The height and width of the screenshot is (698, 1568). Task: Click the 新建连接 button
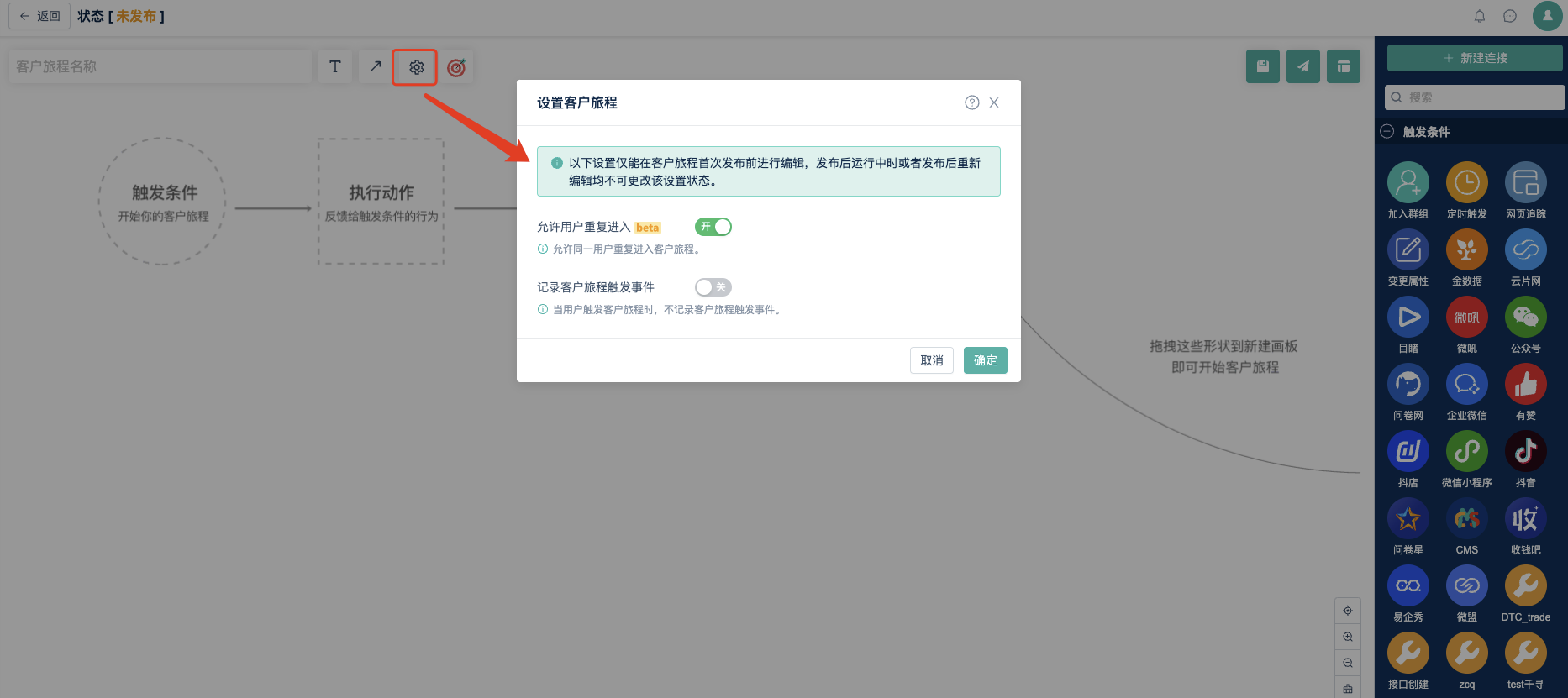[1475, 58]
